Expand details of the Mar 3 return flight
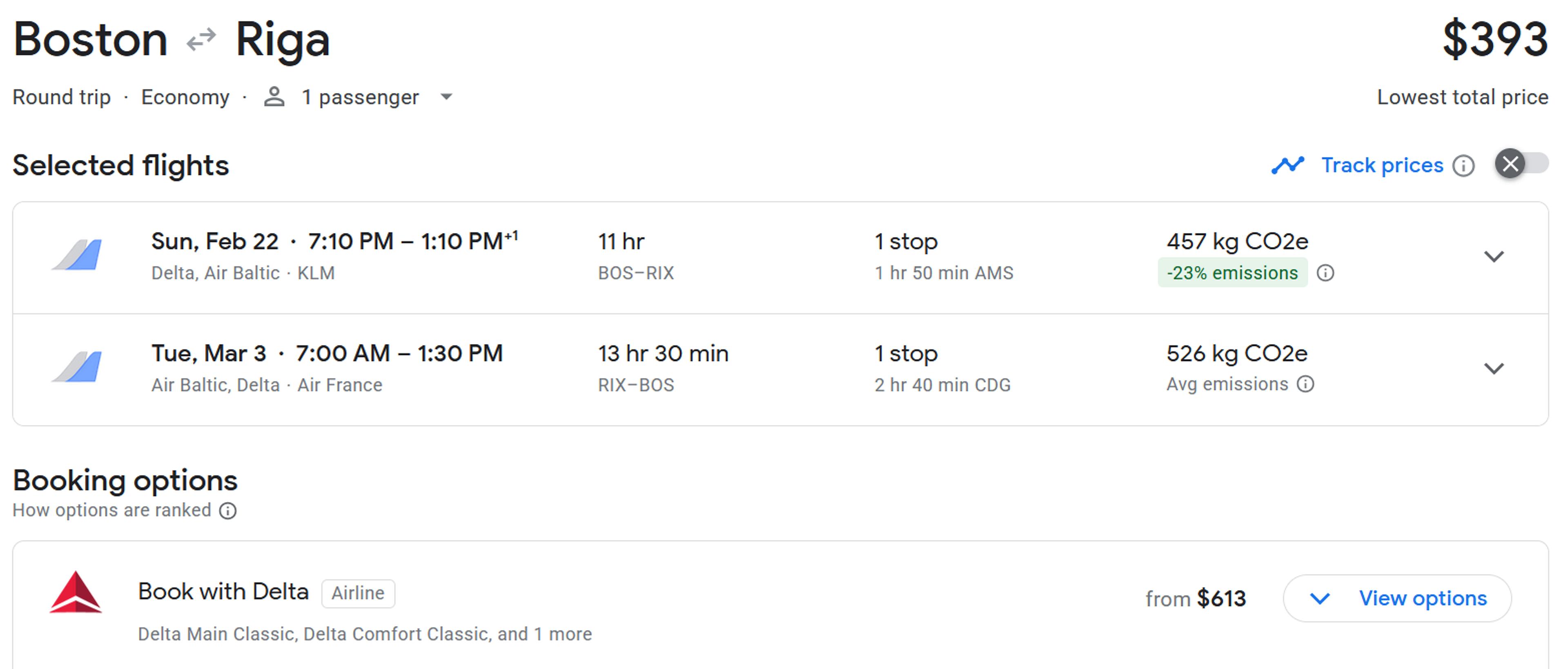This screenshot has width=1568, height=669. (1494, 369)
